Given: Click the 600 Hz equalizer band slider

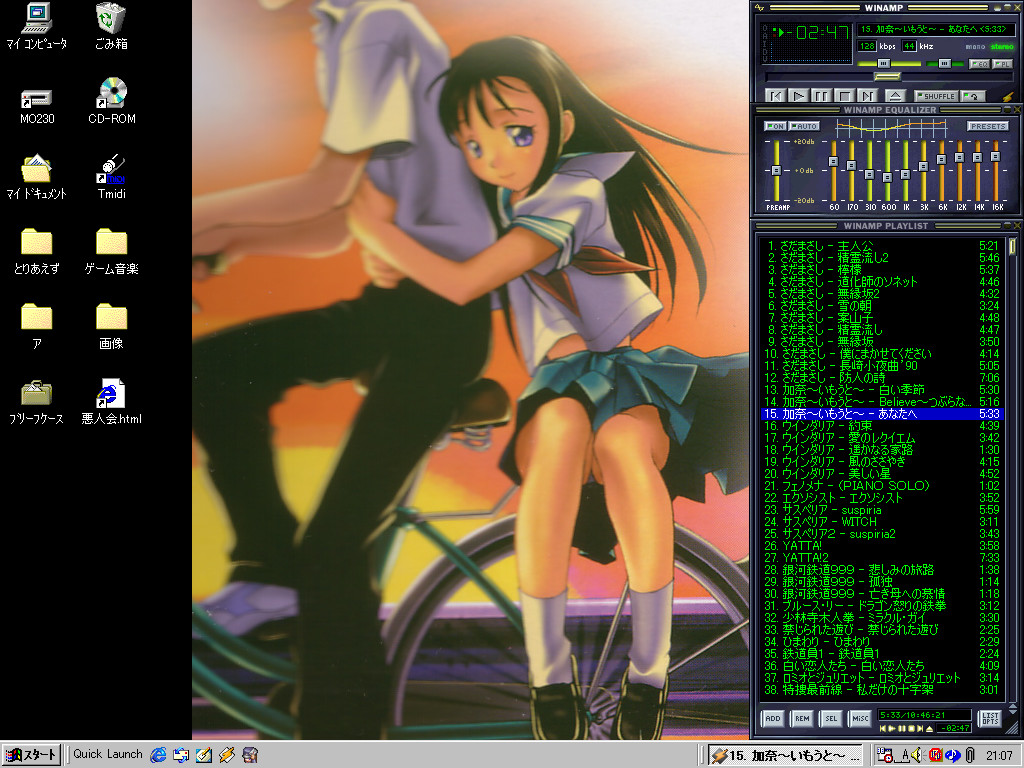Looking at the screenshot, I should coord(887,170).
